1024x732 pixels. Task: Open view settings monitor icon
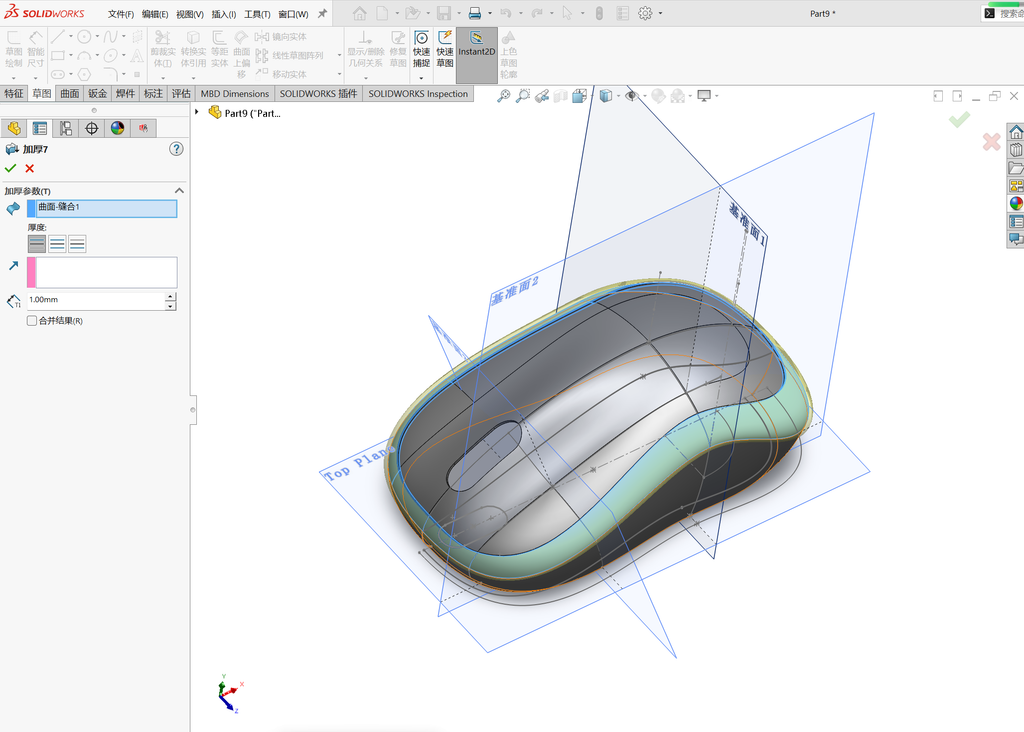point(704,96)
